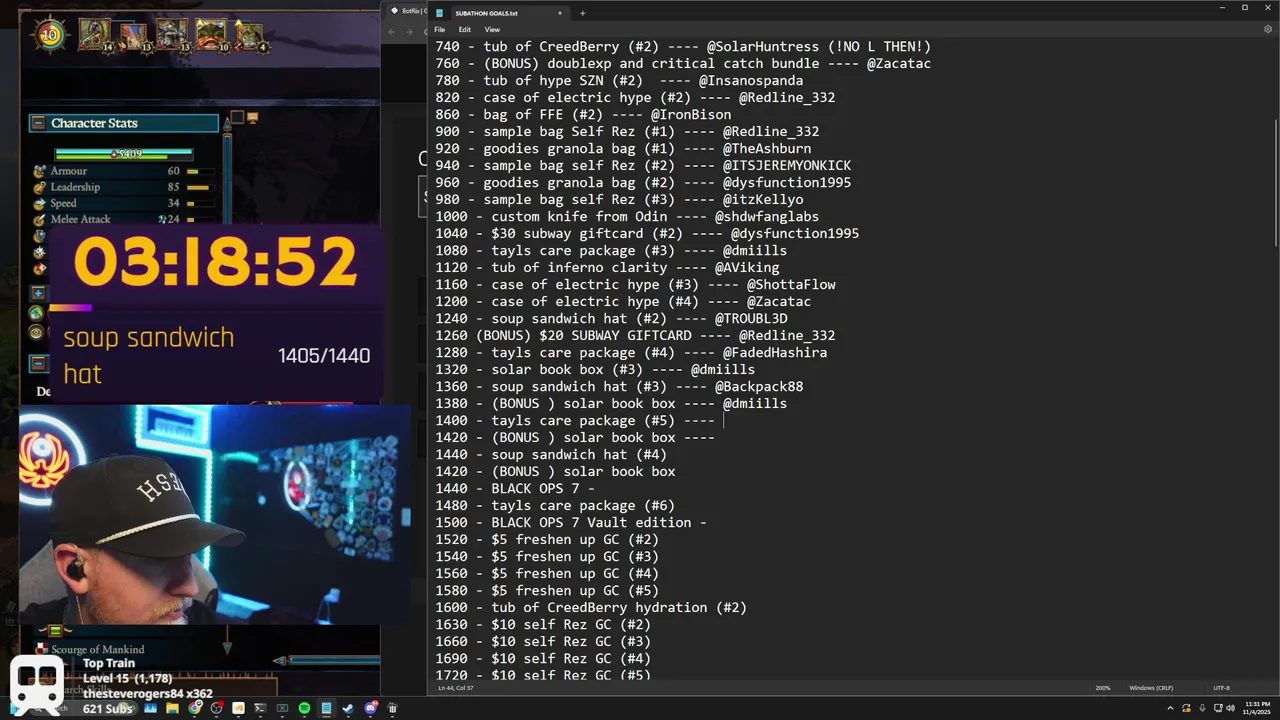Viewport: 1280px width, 720px height.
Task: Close the SUBATHON GOALS.txt tab
Action: (x=560, y=13)
